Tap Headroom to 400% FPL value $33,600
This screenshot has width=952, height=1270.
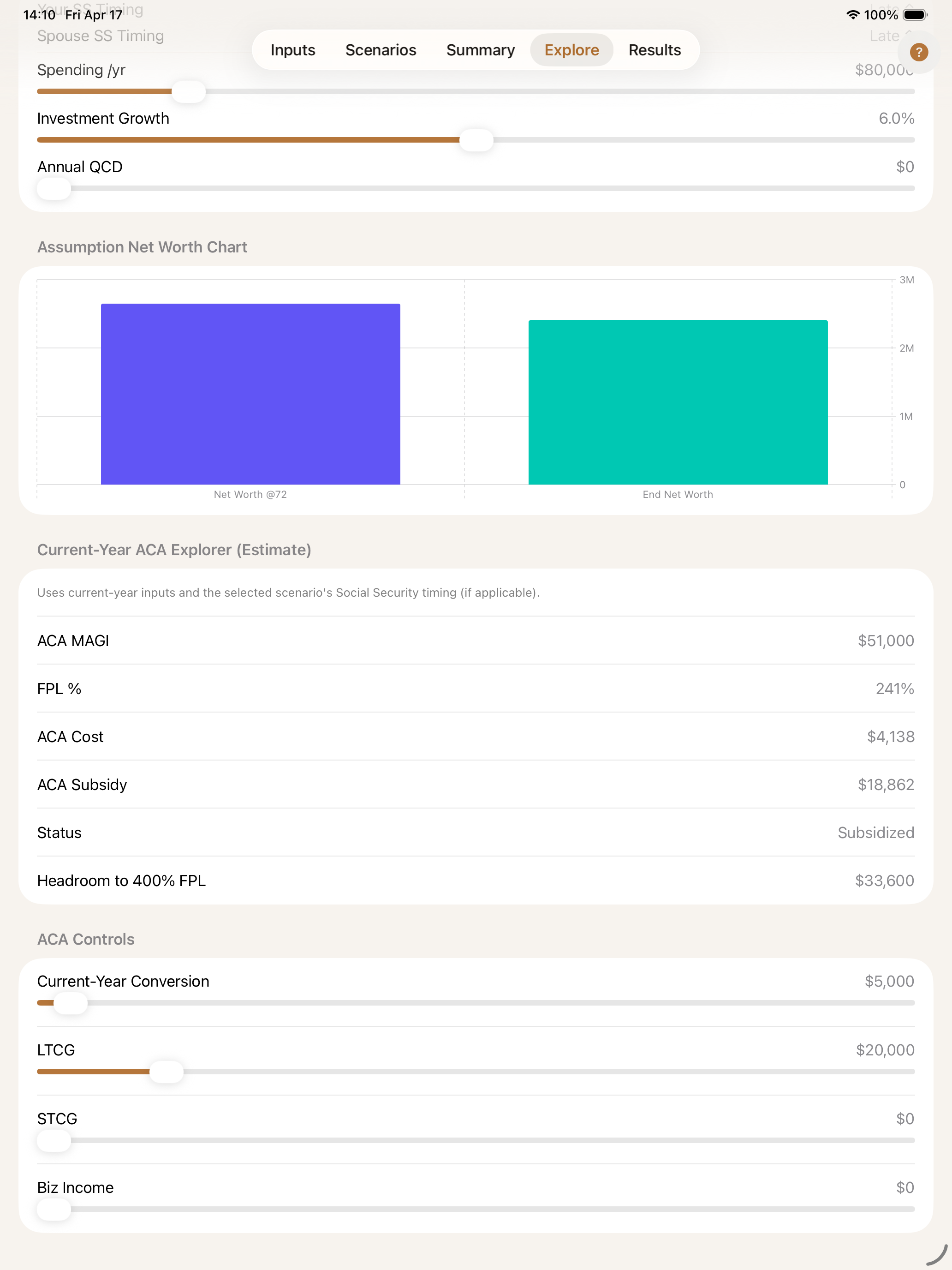pyautogui.click(x=884, y=881)
